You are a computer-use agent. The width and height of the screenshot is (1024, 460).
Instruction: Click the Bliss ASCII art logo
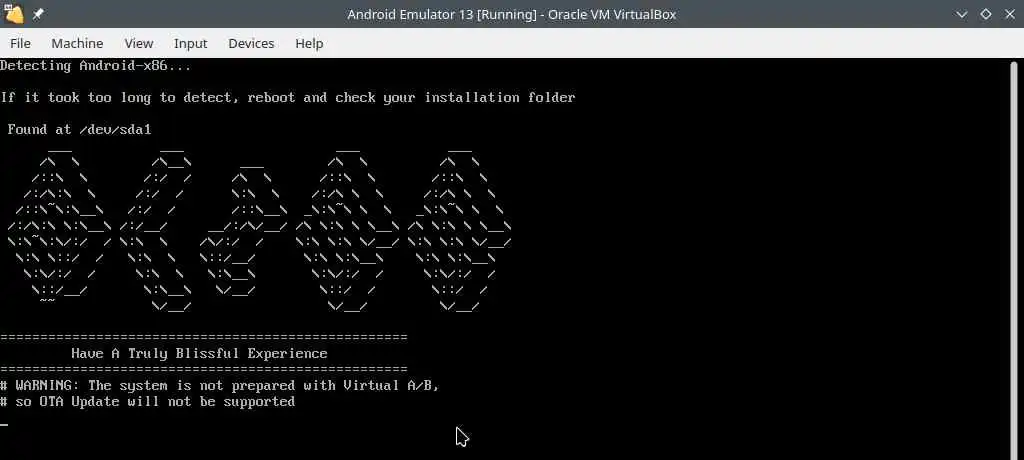(x=259, y=229)
